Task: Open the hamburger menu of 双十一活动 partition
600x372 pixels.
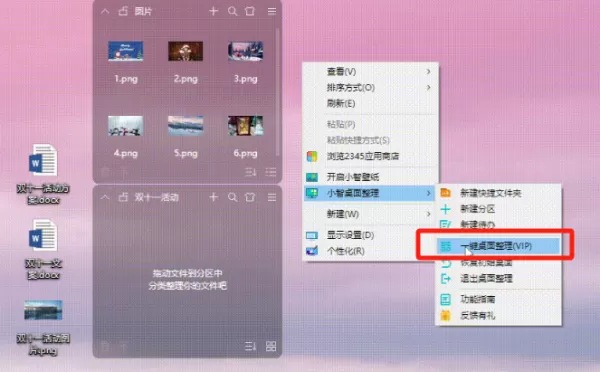Action: point(272,197)
